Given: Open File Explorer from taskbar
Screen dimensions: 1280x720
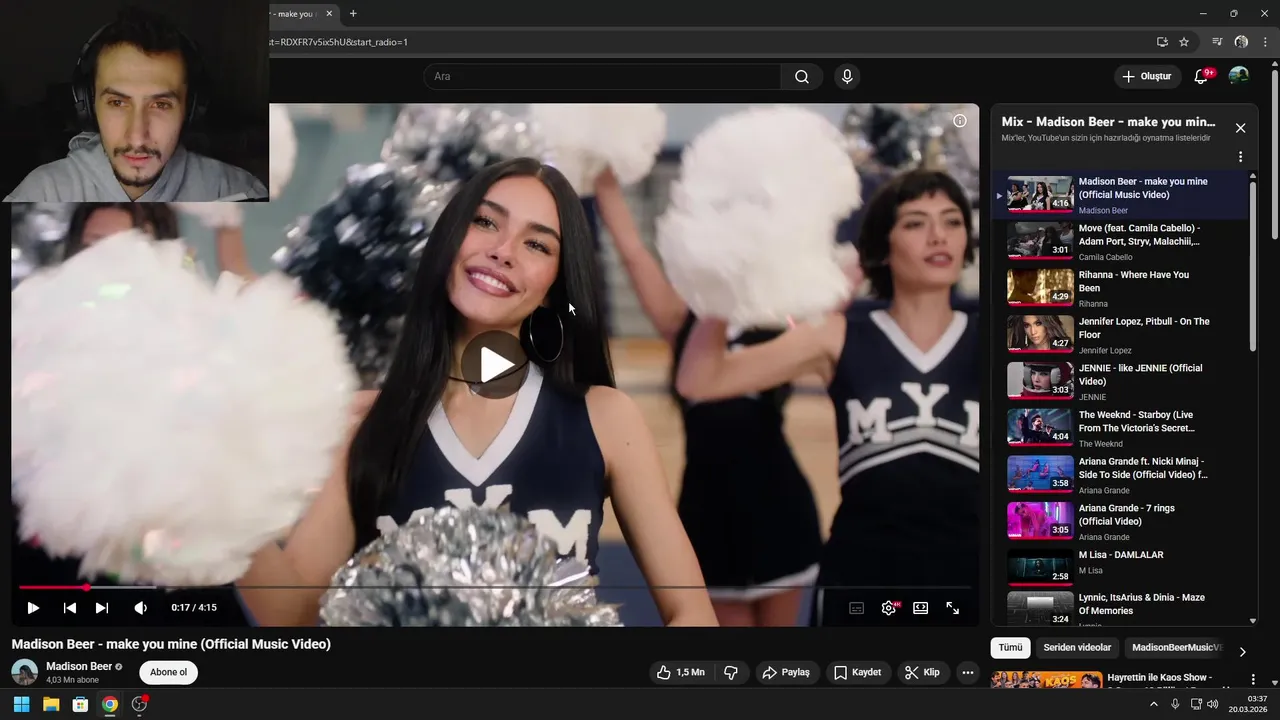Looking at the screenshot, I should [51, 704].
